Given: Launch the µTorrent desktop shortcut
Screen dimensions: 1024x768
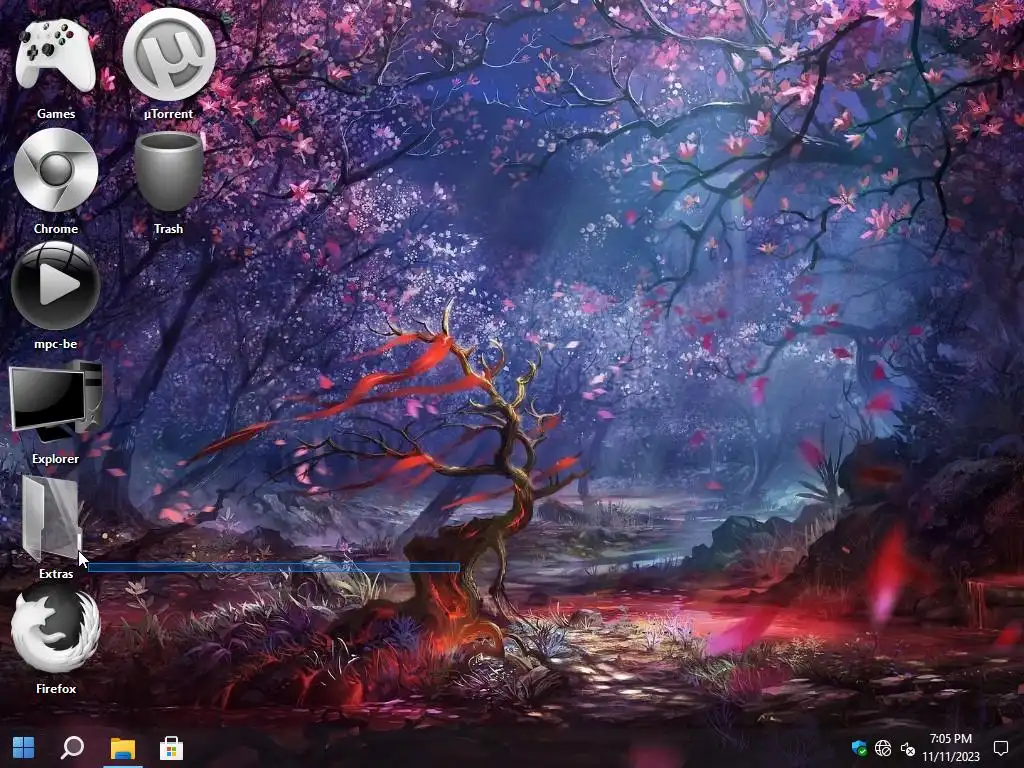Looking at the screenshot, I should coord(169,55).
